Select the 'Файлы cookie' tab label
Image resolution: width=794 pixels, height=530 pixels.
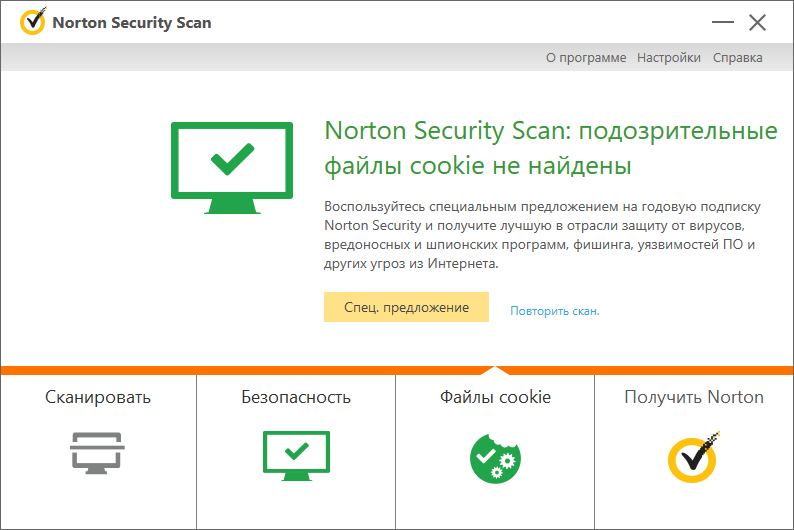[x=495, y=397]
